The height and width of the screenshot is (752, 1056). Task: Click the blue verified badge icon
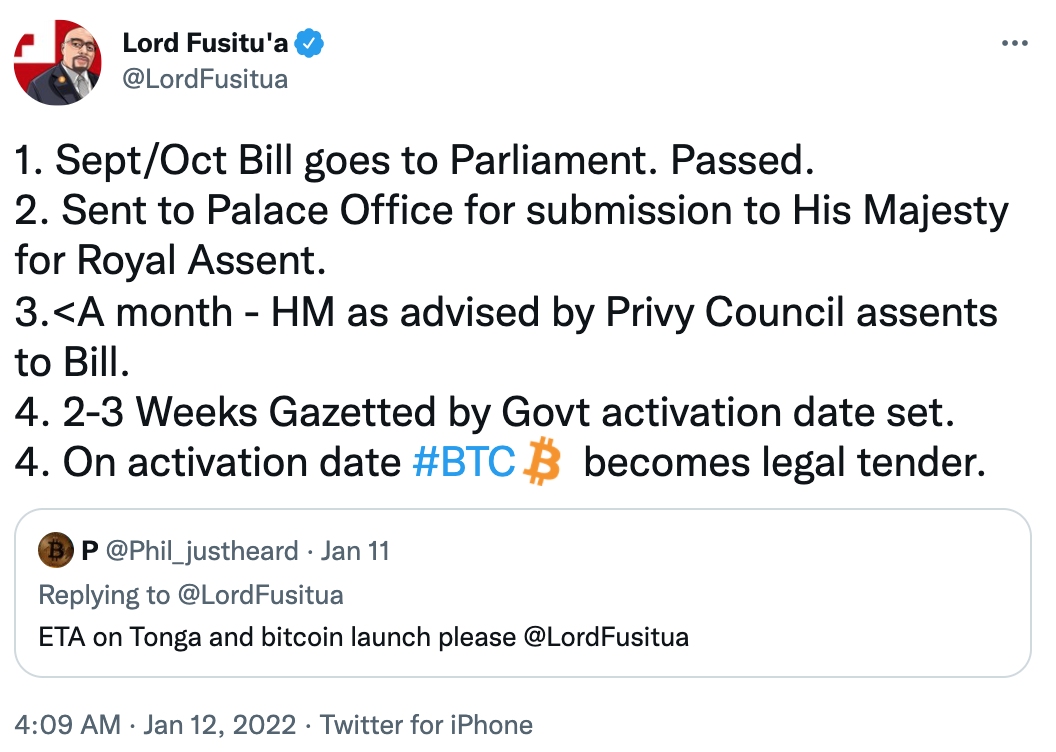[312, 44]
